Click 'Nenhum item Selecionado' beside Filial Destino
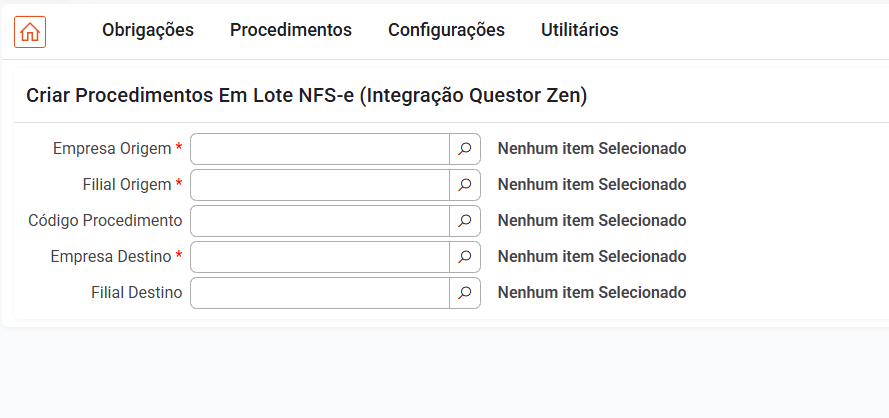 tap(592, 293)
